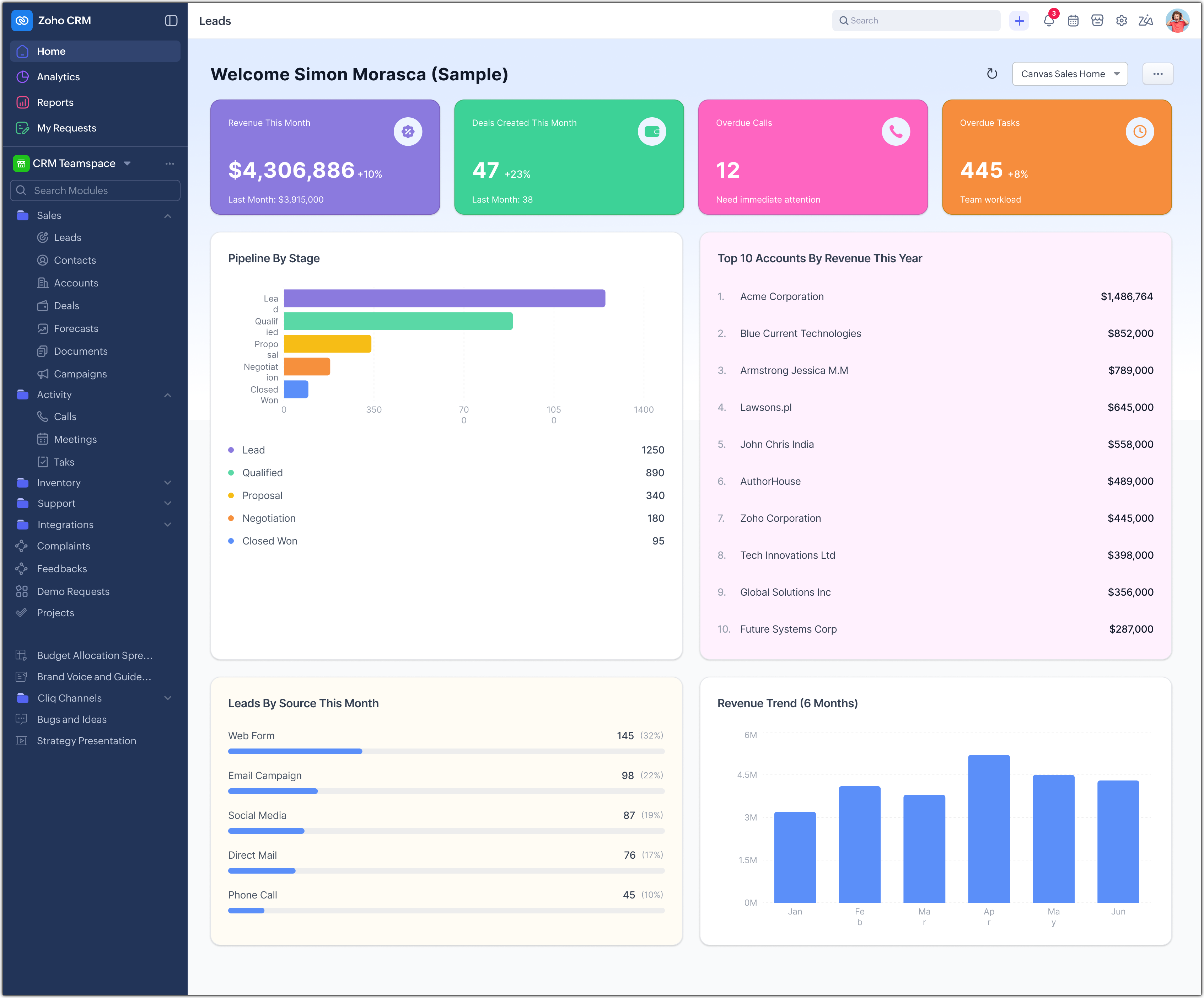Expand the Inventory folder
This screenshot has width=1204, height=998.
[x=167, y=483]
